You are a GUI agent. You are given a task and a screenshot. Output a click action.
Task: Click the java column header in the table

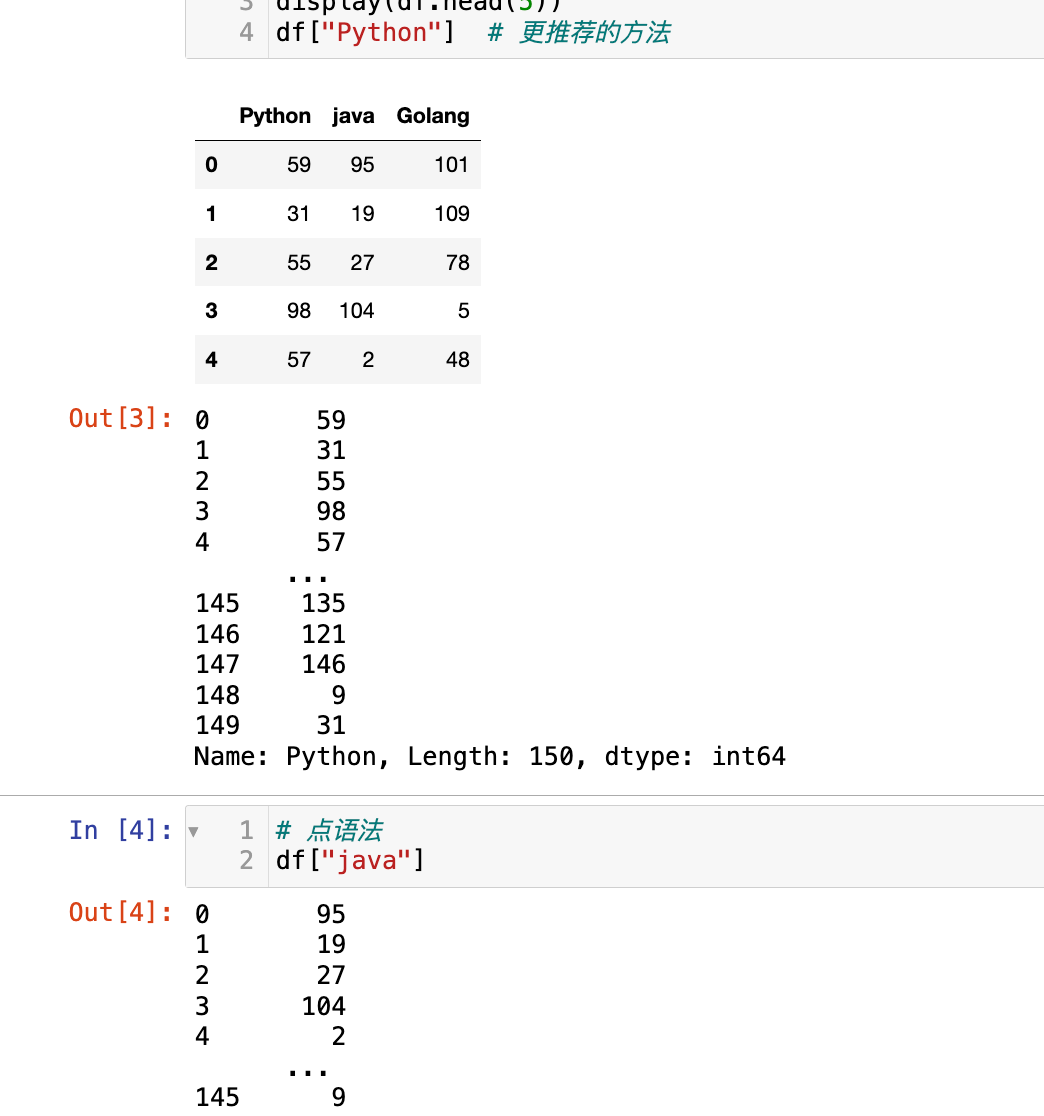(x=353, y=116)
